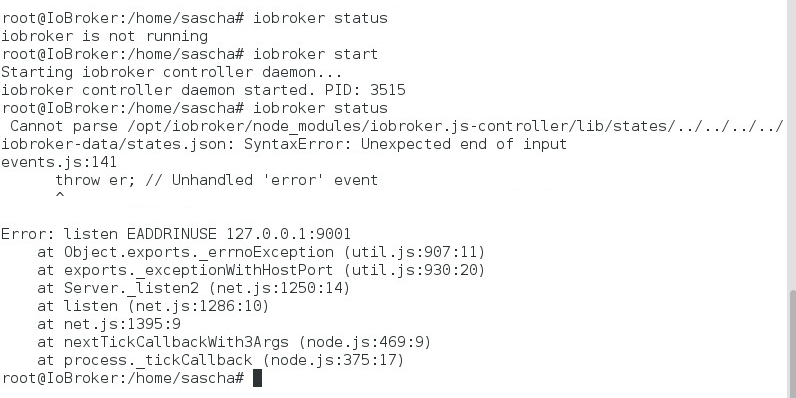This screenshot has height=398, width=796.
Task: Click the 'events.js:141' line
Action: (59, 162)
